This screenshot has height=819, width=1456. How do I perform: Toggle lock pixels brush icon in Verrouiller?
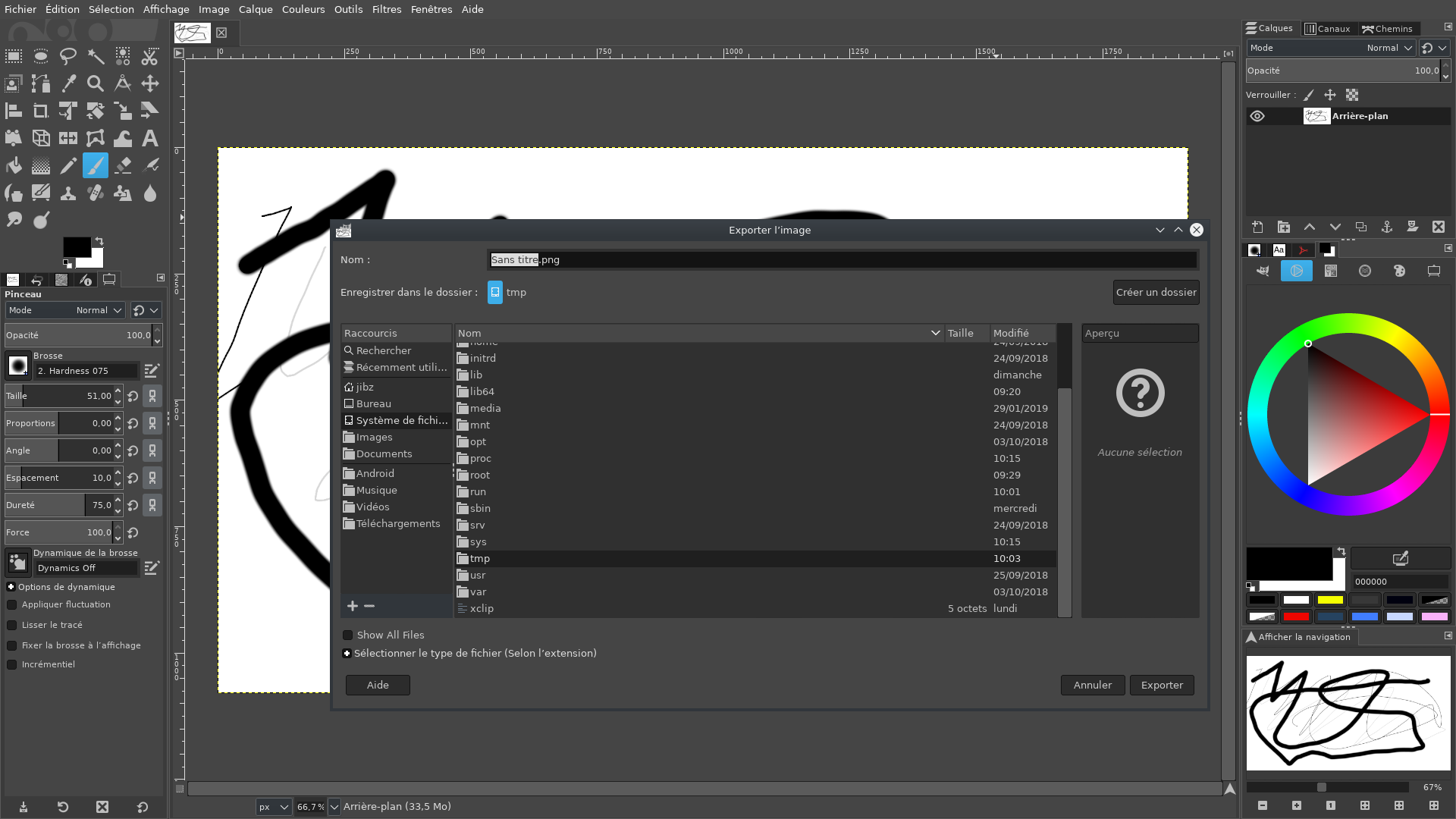click(x=1308, y=95)
